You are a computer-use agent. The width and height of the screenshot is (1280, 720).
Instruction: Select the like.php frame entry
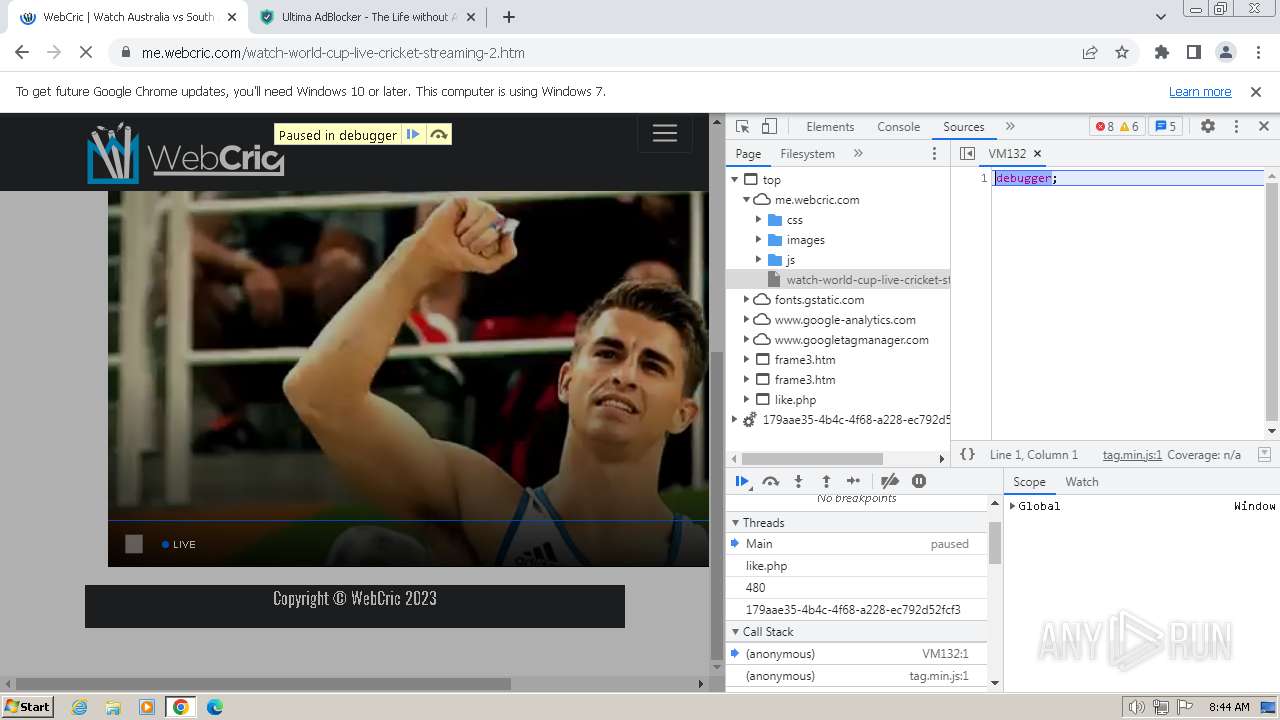[x=795, y=400]
